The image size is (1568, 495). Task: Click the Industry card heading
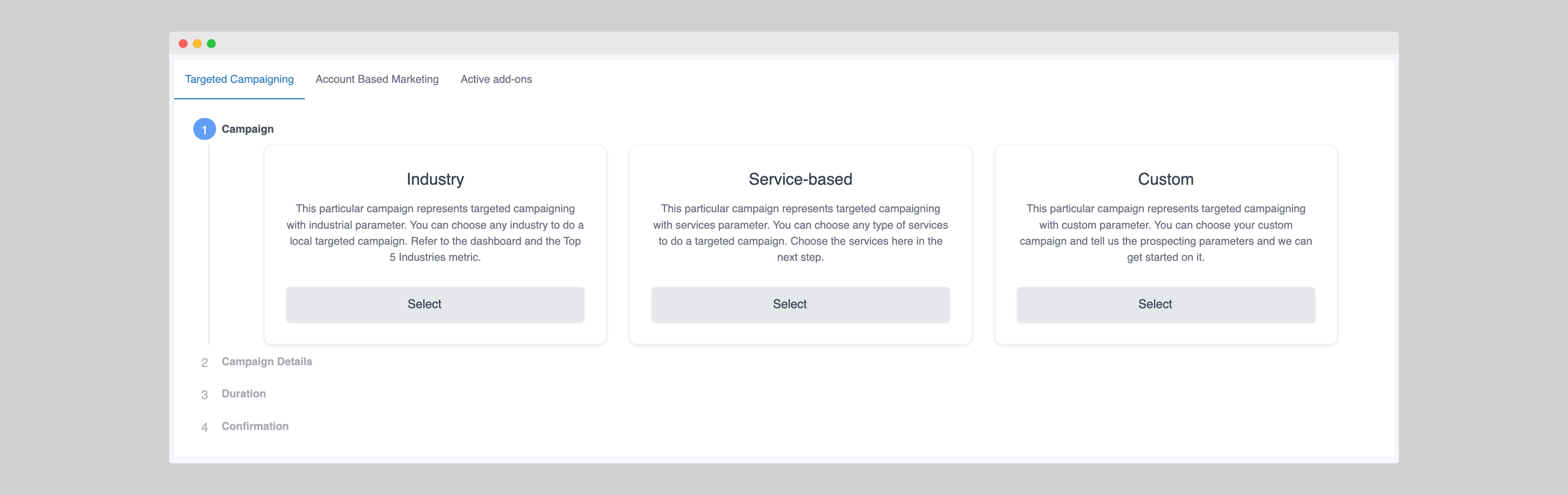tap(435, 179)
